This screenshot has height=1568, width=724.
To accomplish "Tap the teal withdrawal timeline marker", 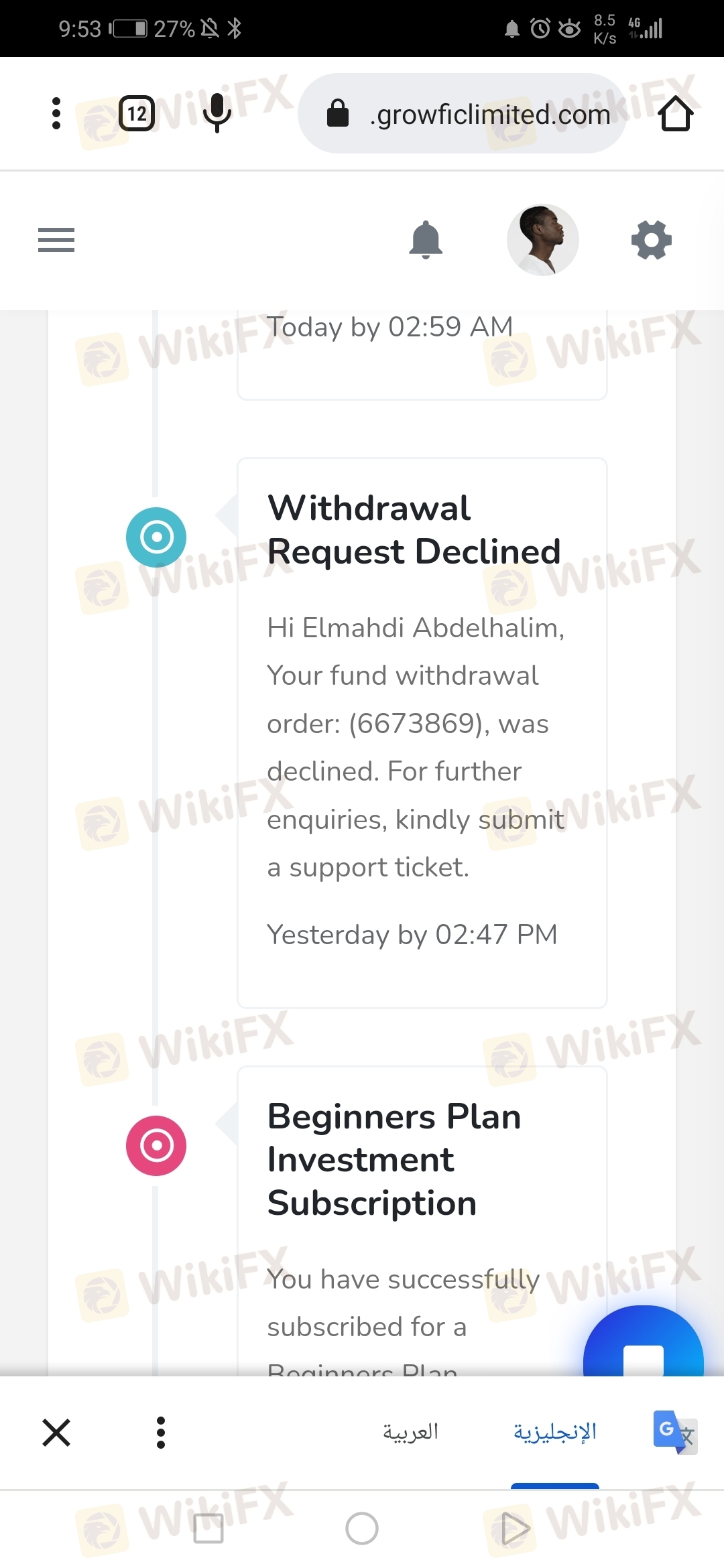I will point(156,537).
